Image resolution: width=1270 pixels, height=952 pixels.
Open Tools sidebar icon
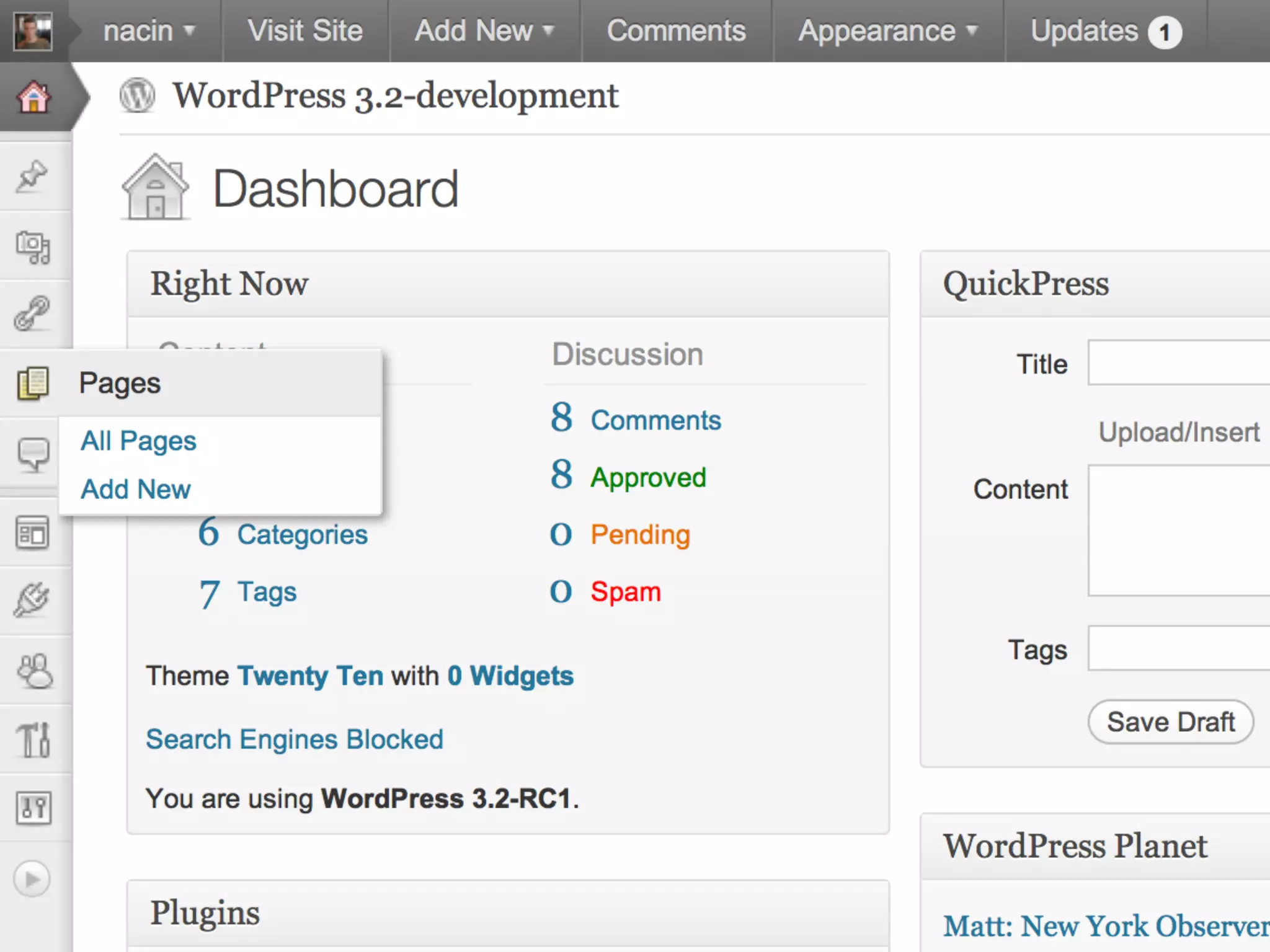click(33, 740)
